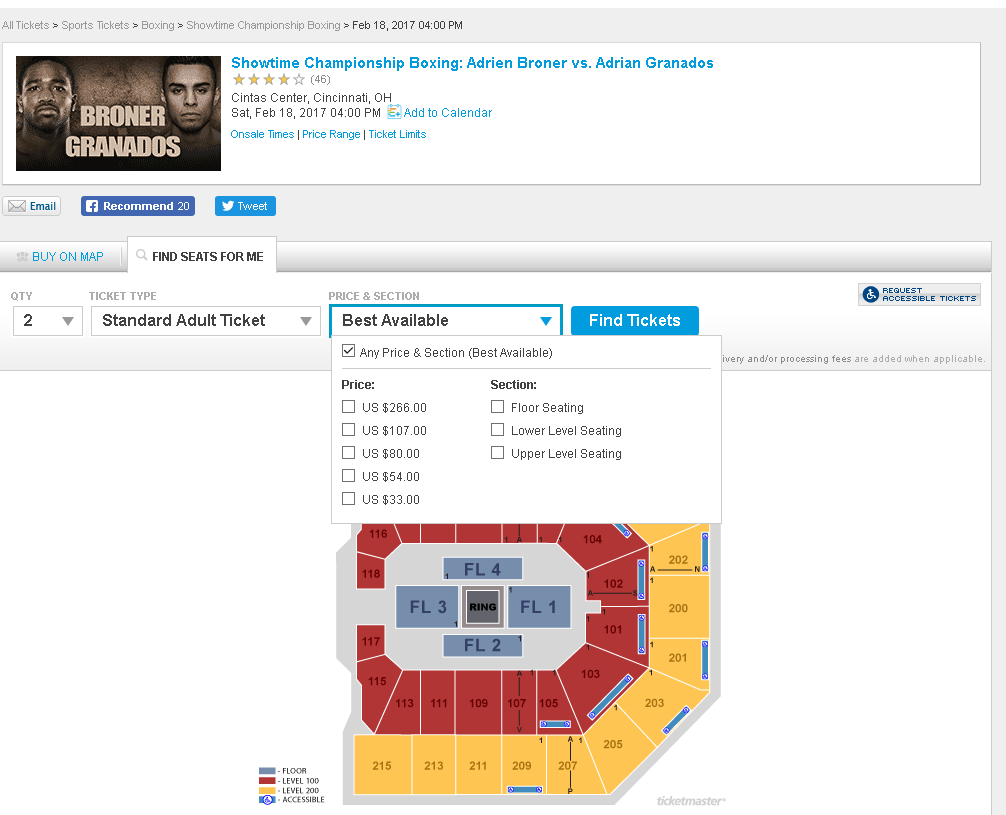Click the Email envelope icon
The image size is (1006, 815).
[17, 207]
